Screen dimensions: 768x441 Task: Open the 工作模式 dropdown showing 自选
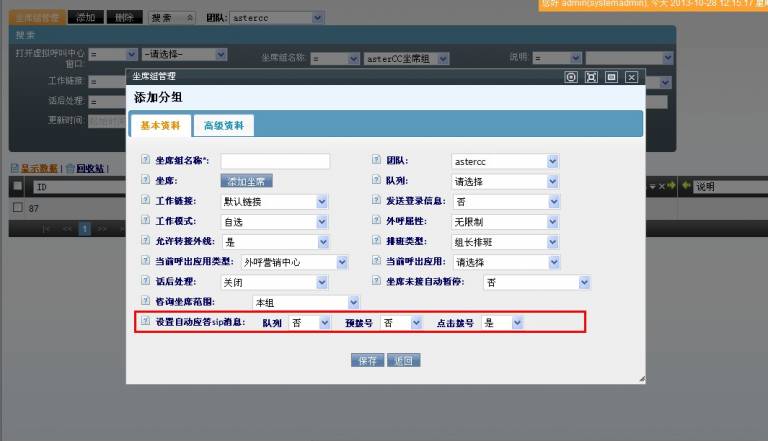[x=274, y=222]
